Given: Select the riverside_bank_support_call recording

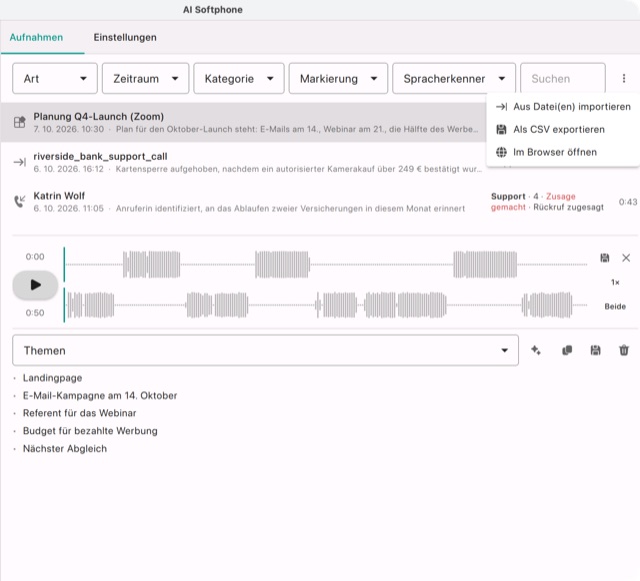Looking at the screenshot, I should [x=243, y=162].
